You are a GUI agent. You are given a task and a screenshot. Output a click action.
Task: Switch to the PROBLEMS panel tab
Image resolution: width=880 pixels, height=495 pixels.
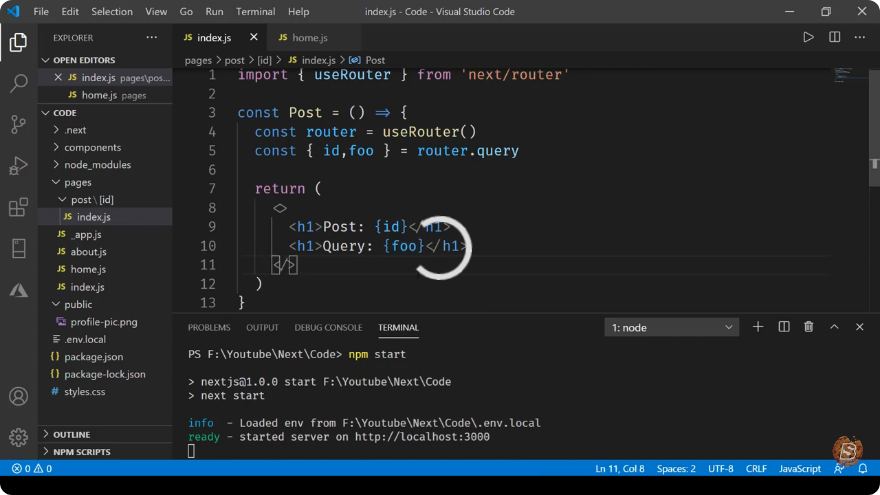point(209,327)
